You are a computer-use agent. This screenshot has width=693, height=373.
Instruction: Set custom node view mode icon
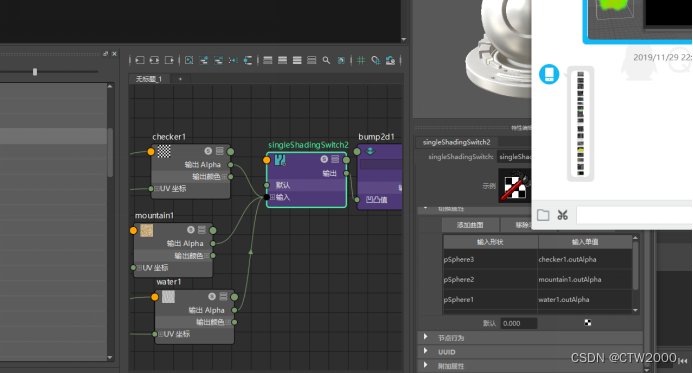pos(312,60)
